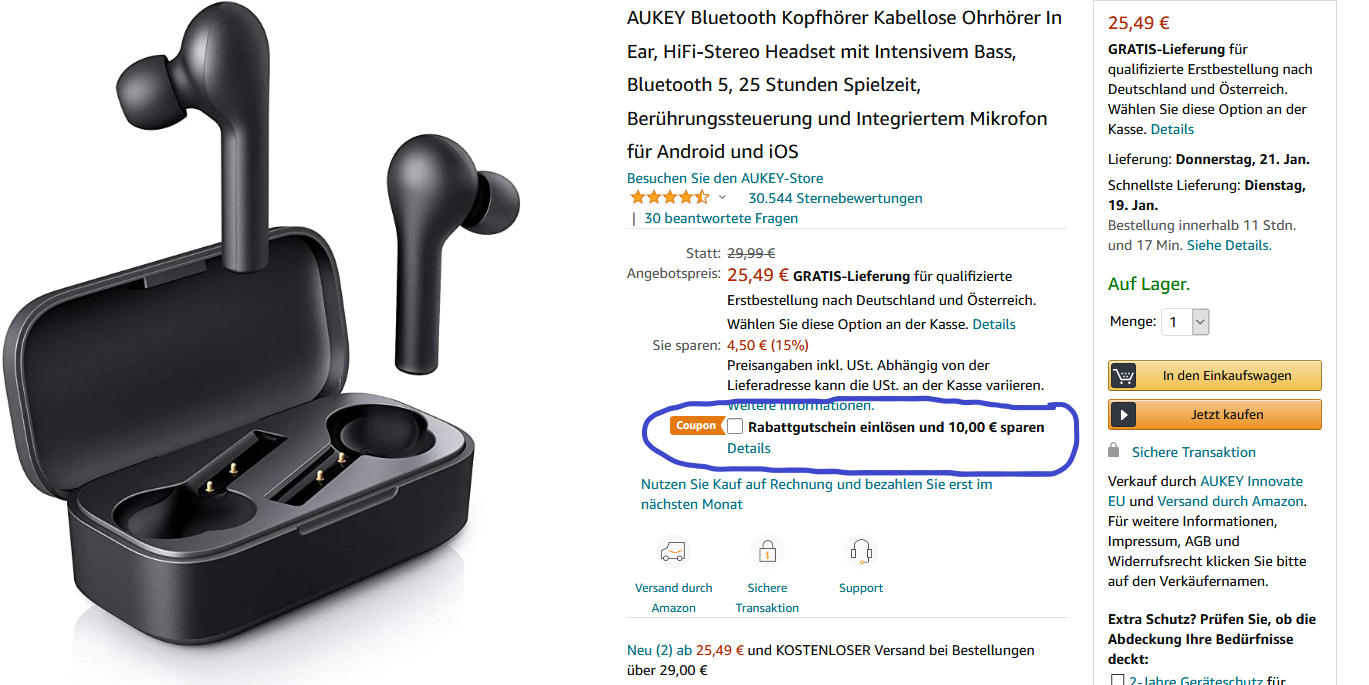The image size is (1369, 685).
Task: Open coupon Details link below Rabattgutschein
Action: pos(749,448)
